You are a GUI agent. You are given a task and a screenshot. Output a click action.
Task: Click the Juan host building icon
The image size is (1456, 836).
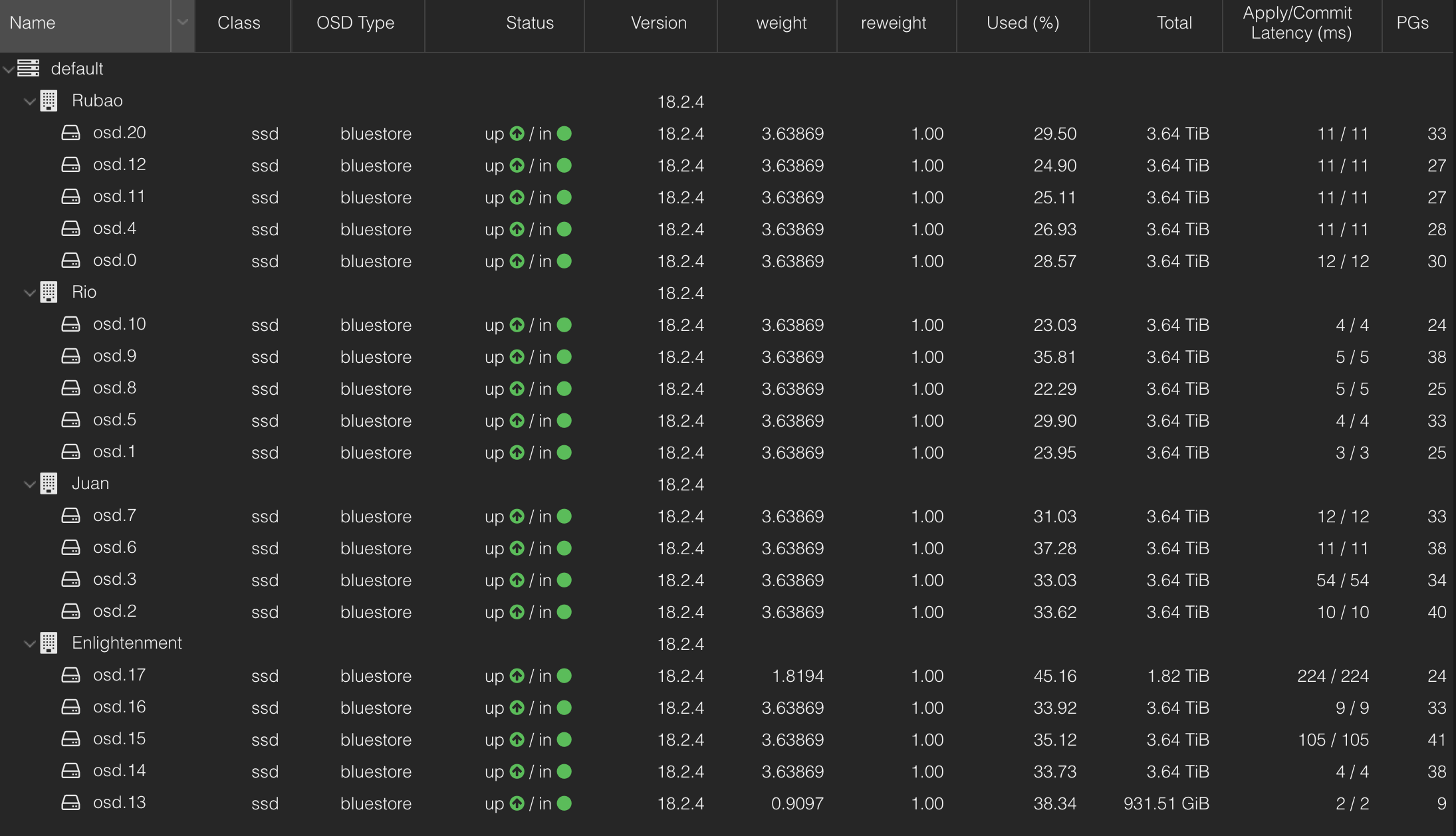pos(49,484)
